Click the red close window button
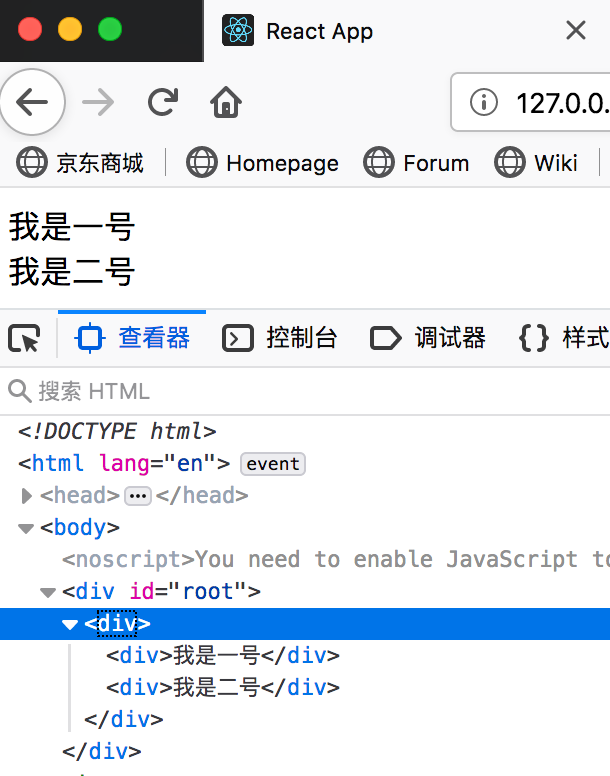This screenshot has height=776, width=610. click(x=30, y=29)
